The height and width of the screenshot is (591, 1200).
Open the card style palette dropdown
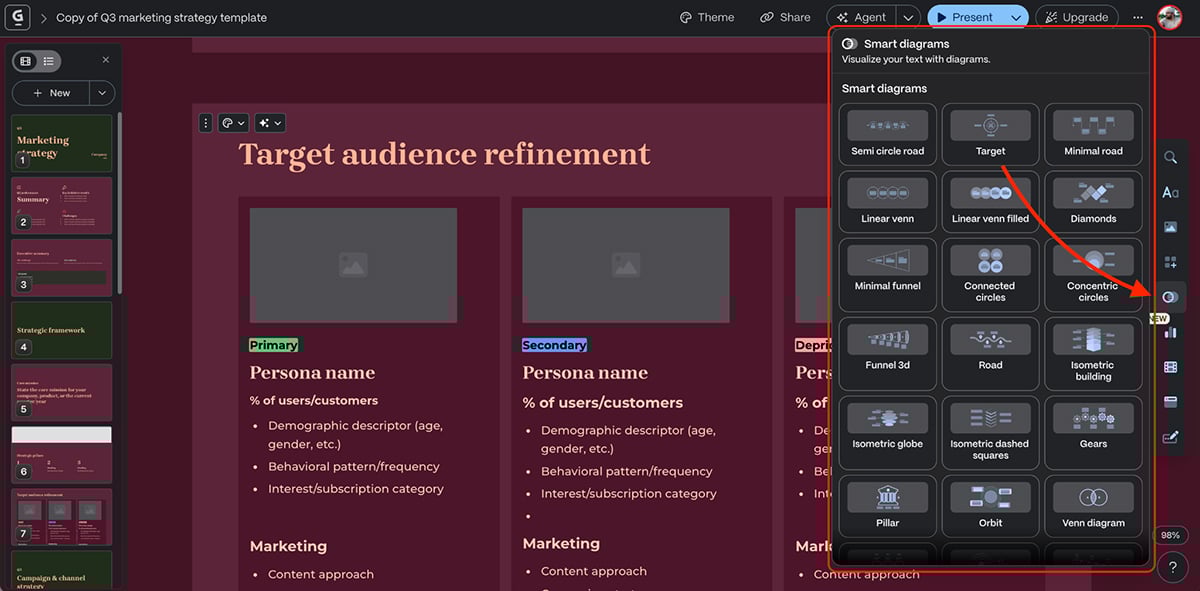click(x=233, y=123)
